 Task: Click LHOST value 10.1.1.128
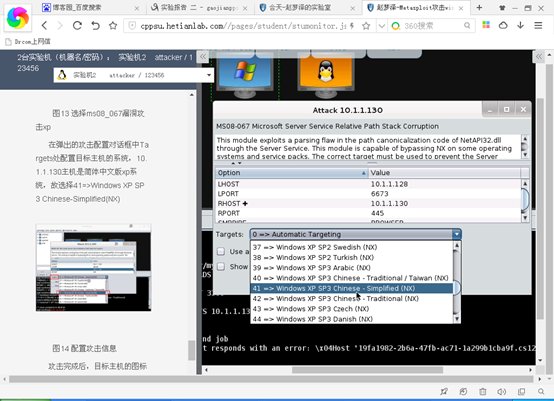(x=389, y=184)
